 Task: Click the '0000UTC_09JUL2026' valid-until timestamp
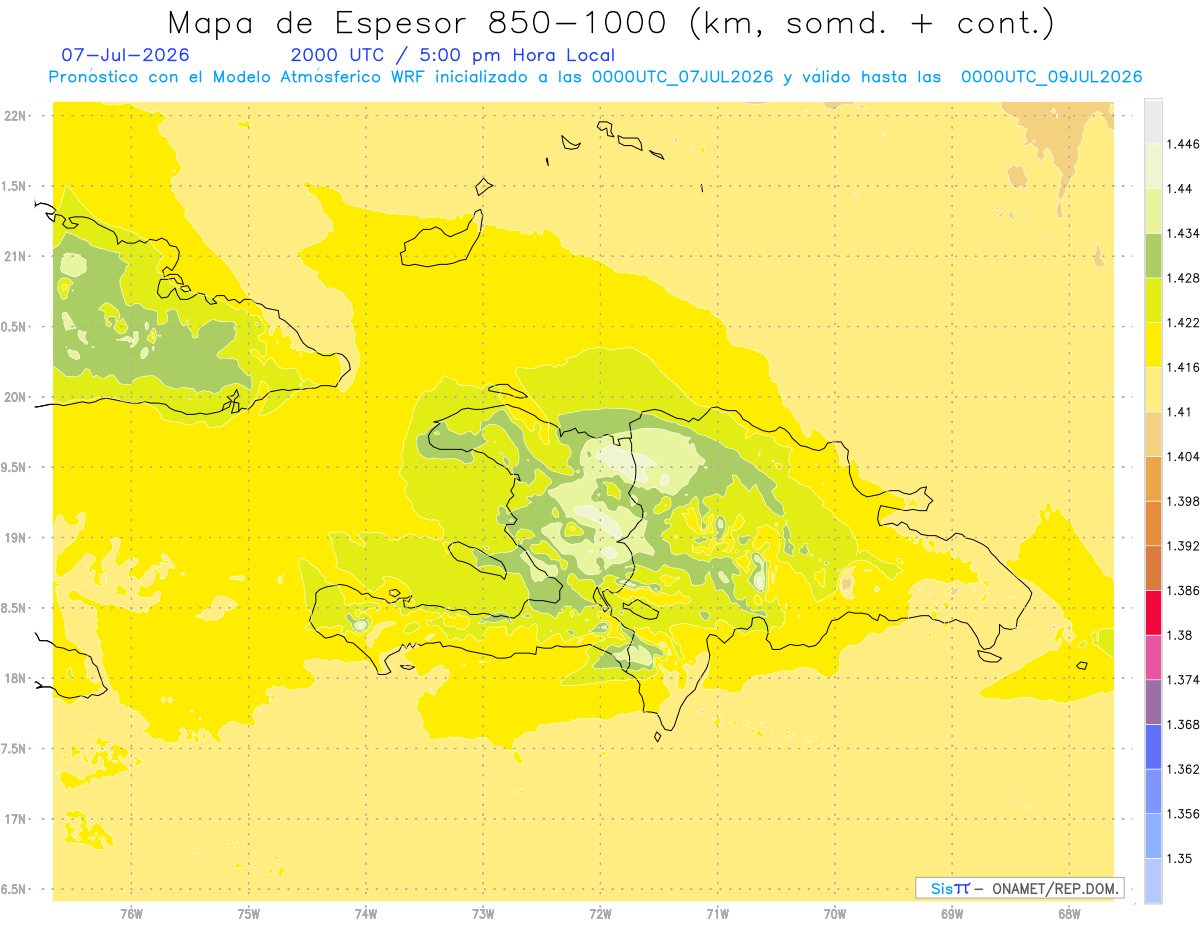(1051, 77)
